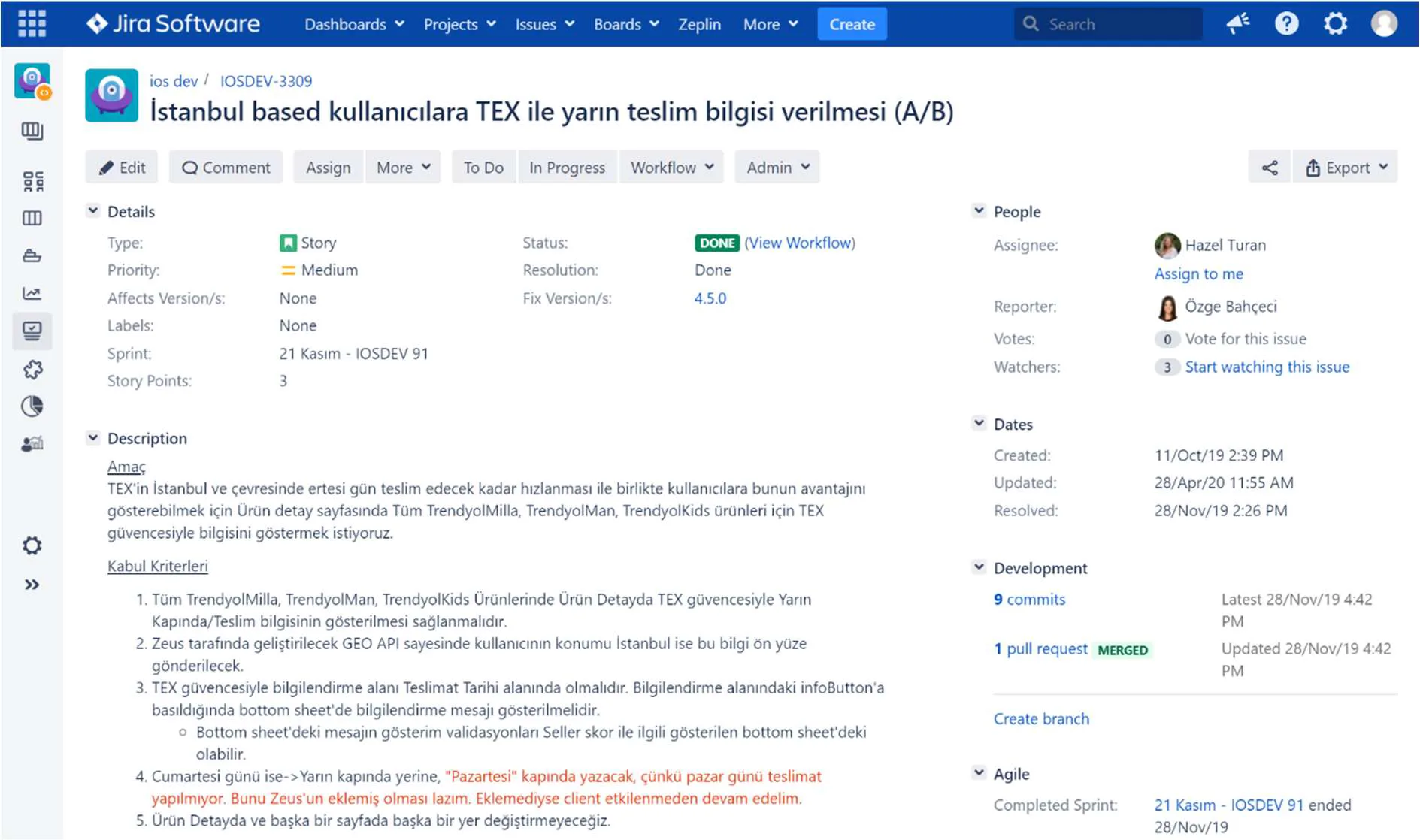Click the ios dev project avatar in sidebar
Screen dimensions: 1420x840
coord(32,81)
